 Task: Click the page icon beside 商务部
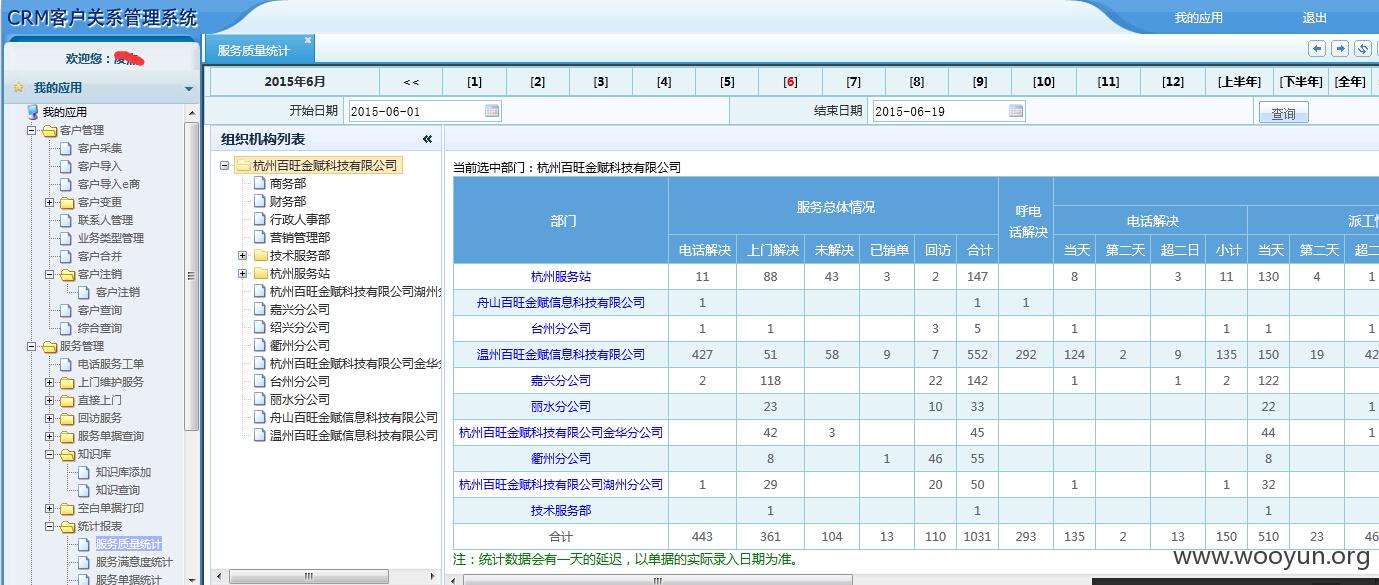tap(260, 184)
